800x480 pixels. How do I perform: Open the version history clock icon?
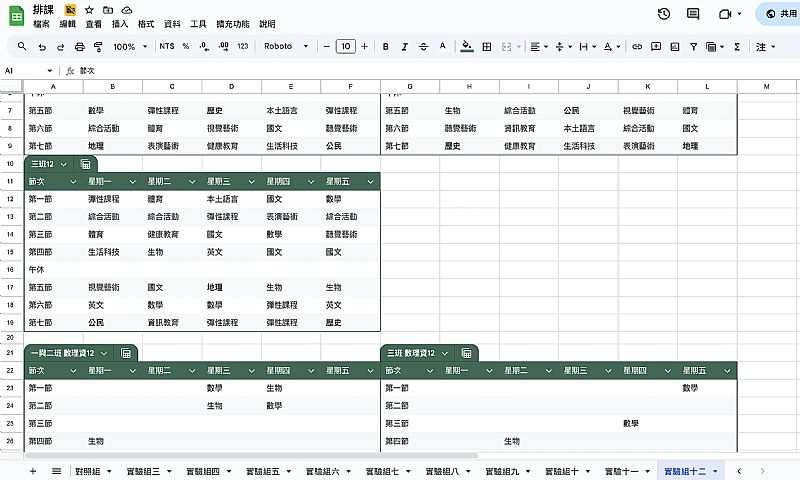[x=664, y=14]
